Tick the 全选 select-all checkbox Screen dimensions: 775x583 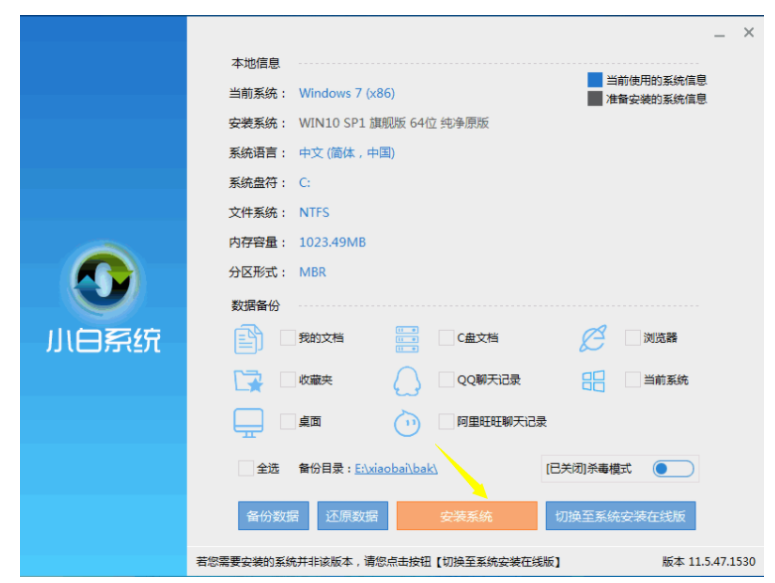pos(246,468)
